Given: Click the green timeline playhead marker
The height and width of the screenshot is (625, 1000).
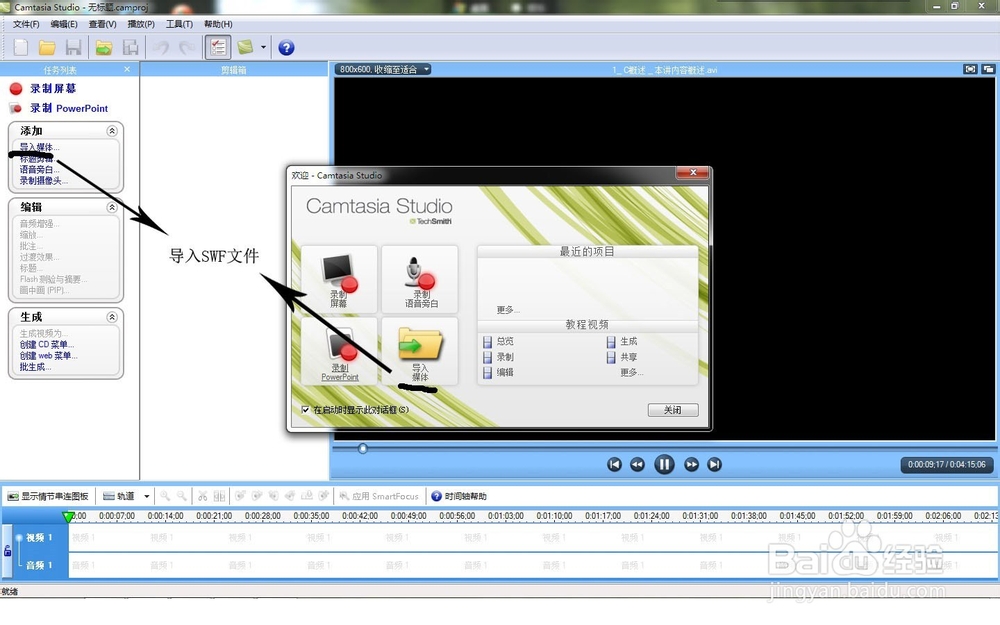Looking at the screenshot, I should coord(68,517).
